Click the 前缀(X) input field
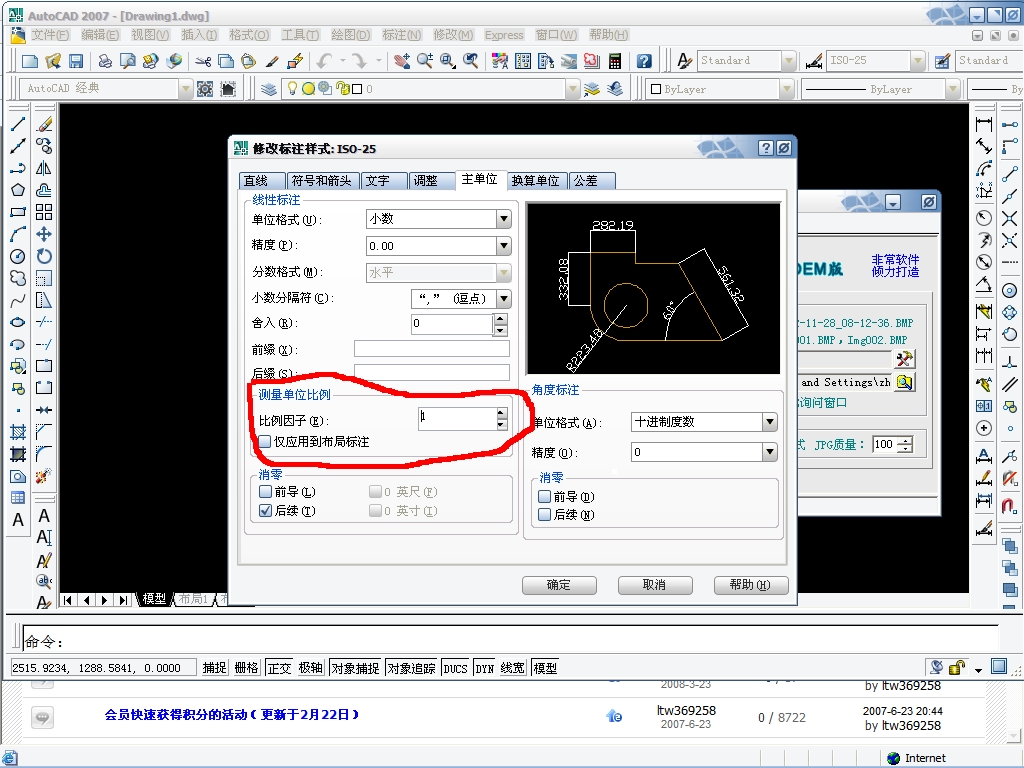Viewport: 1024px width, 768px height. [x=432, y=349]
